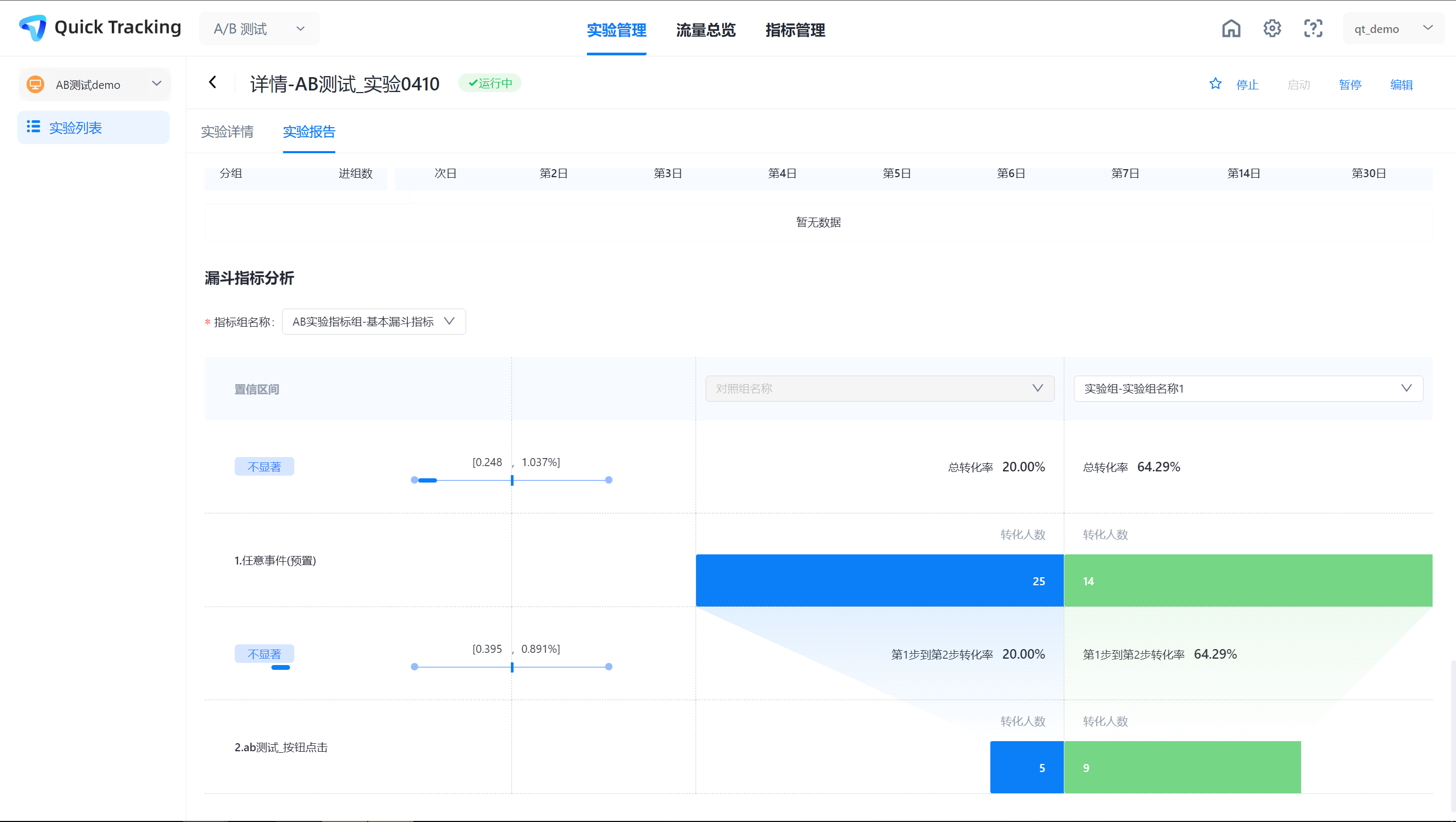Open the 指标管理 top menu

pos(795,30)
